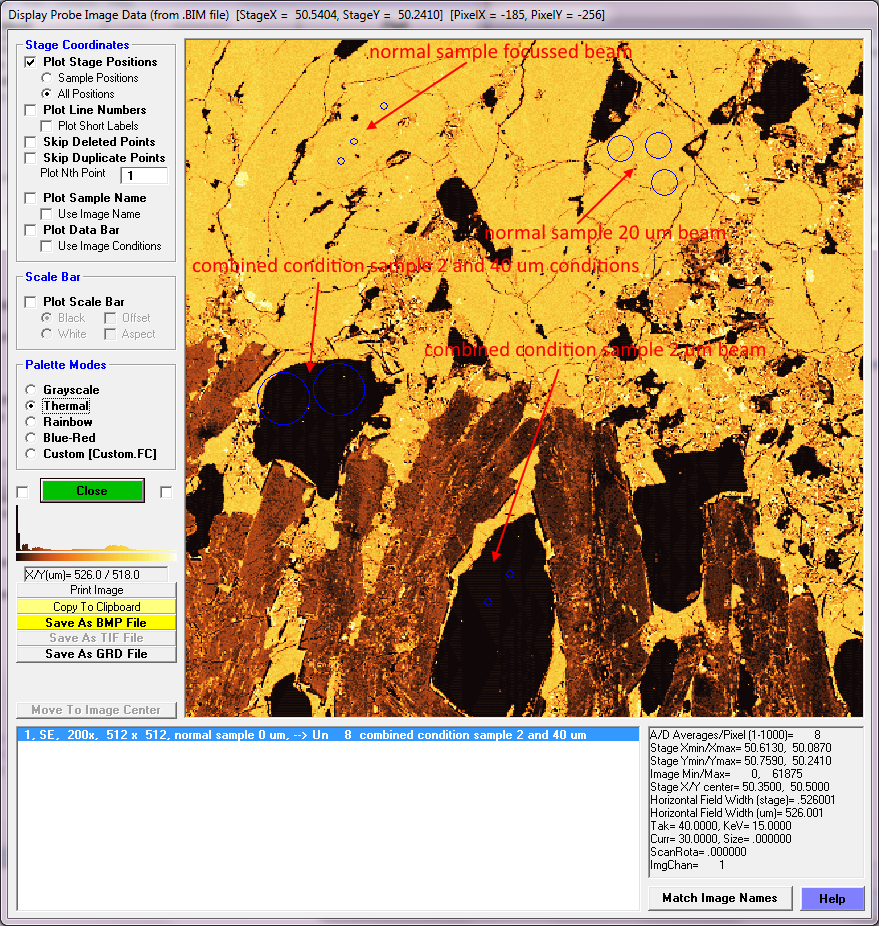Open Help for the image display

click(x=831, y=898)
